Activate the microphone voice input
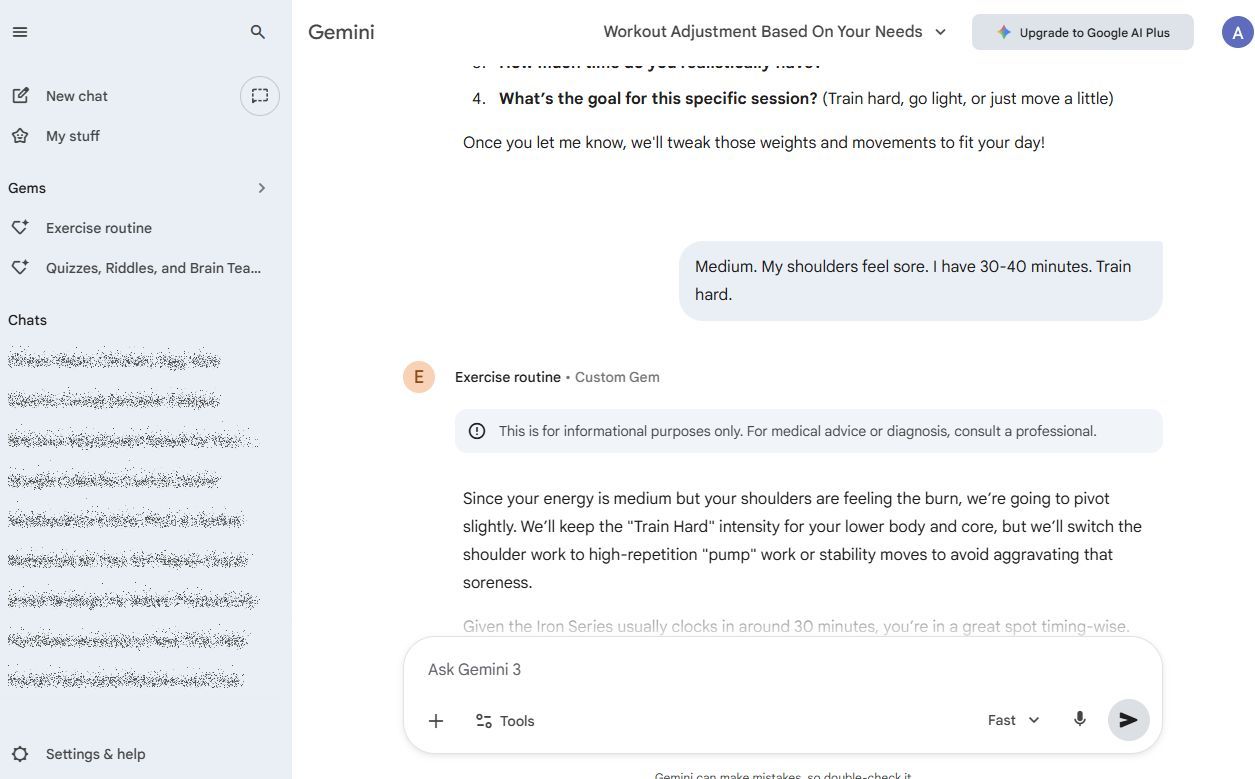 click(1080, 720)
